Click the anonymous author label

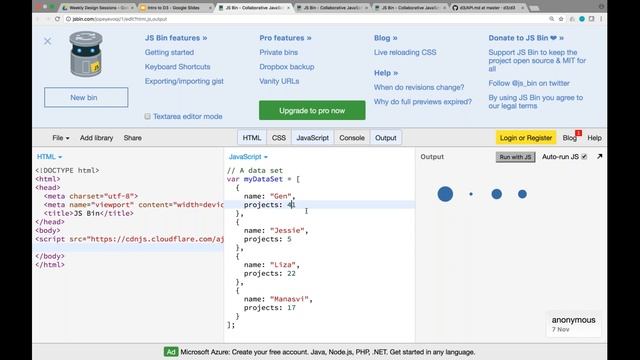point(573,320)
